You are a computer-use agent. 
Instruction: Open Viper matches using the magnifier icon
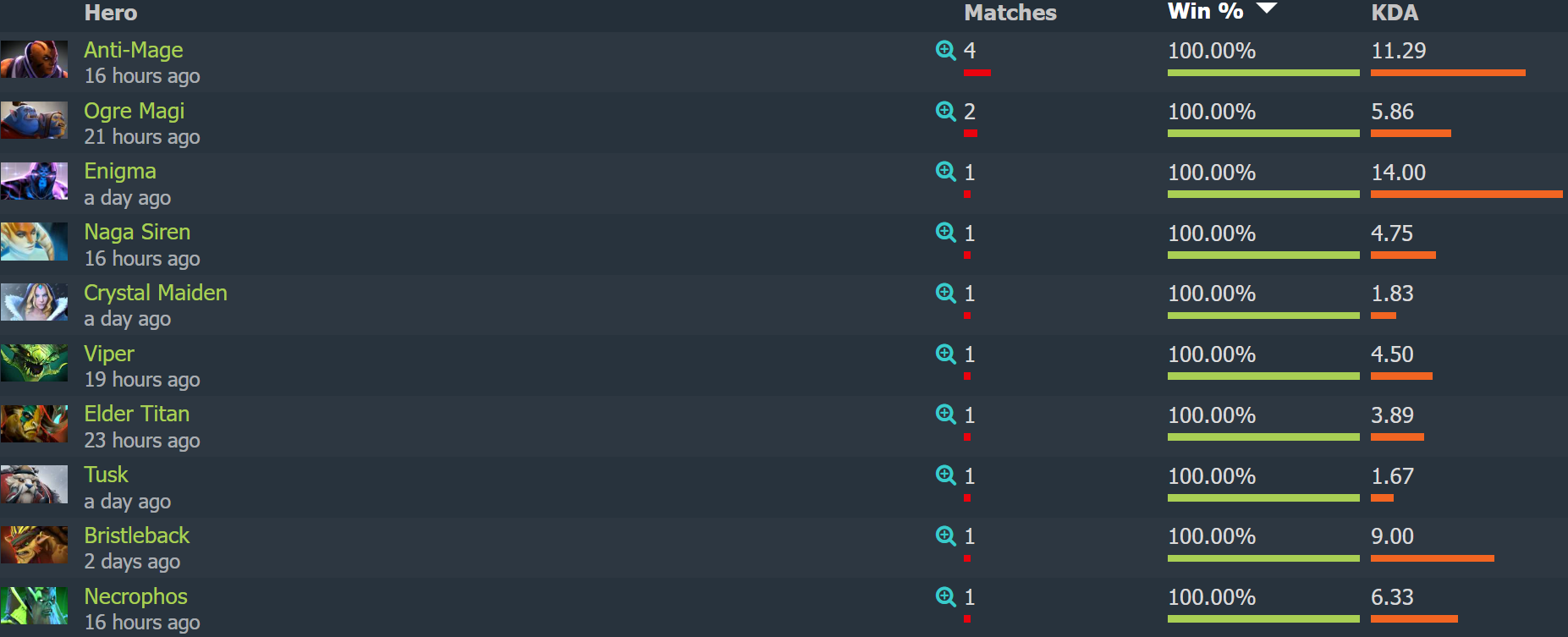point(945,354)
